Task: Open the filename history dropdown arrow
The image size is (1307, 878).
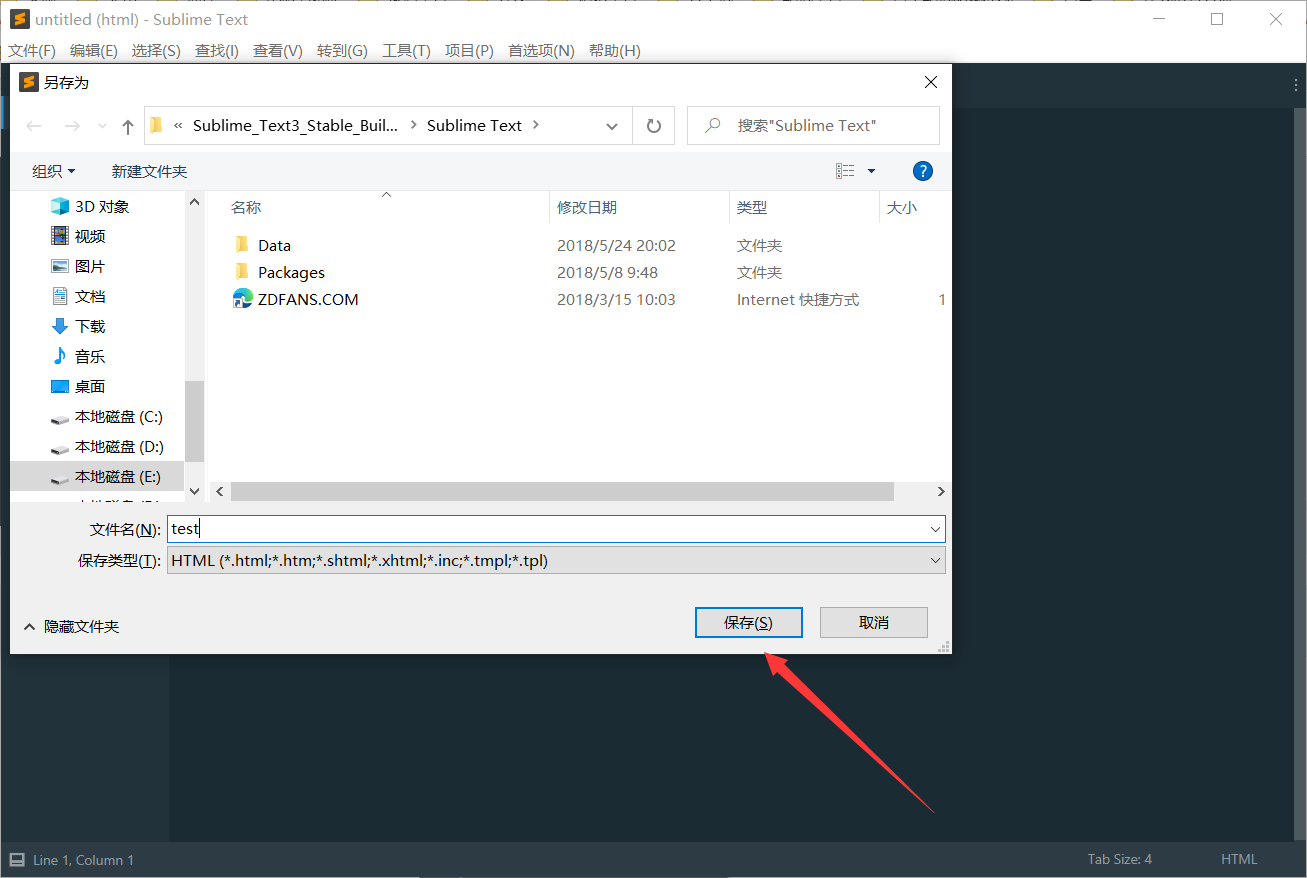Action: (x=934, y=528)
